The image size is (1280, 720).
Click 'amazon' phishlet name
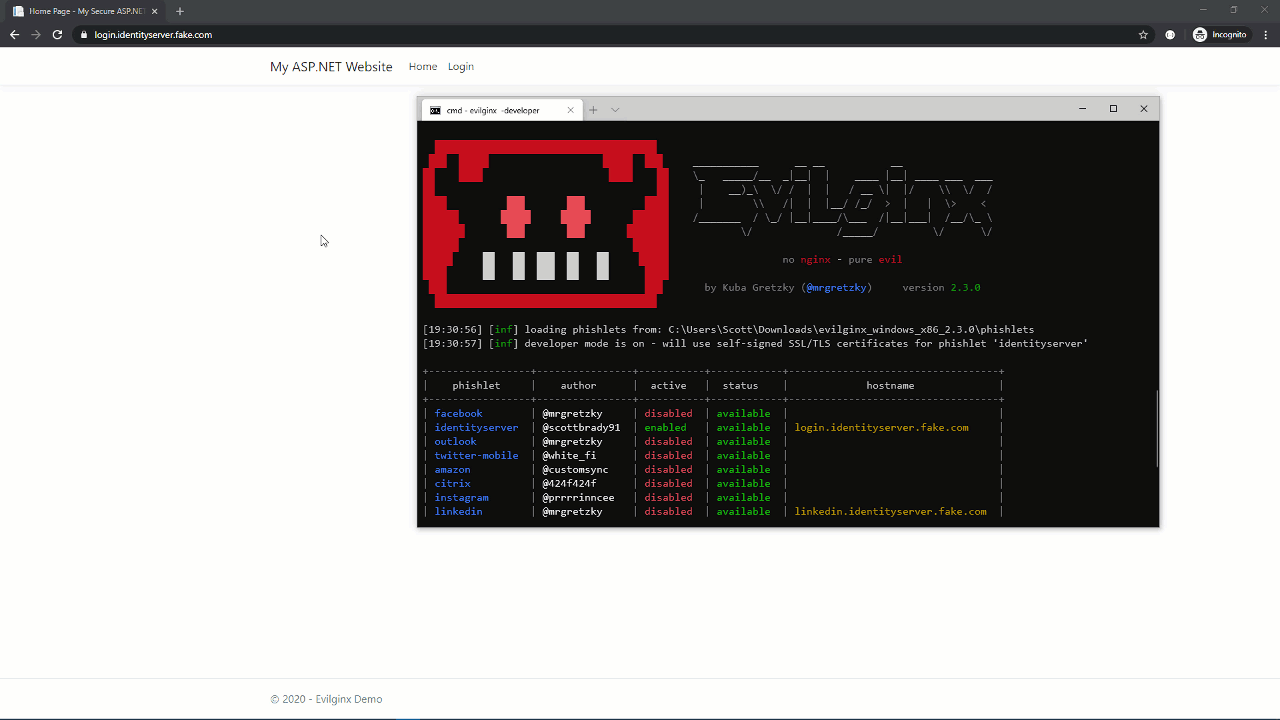coord(452,469)
